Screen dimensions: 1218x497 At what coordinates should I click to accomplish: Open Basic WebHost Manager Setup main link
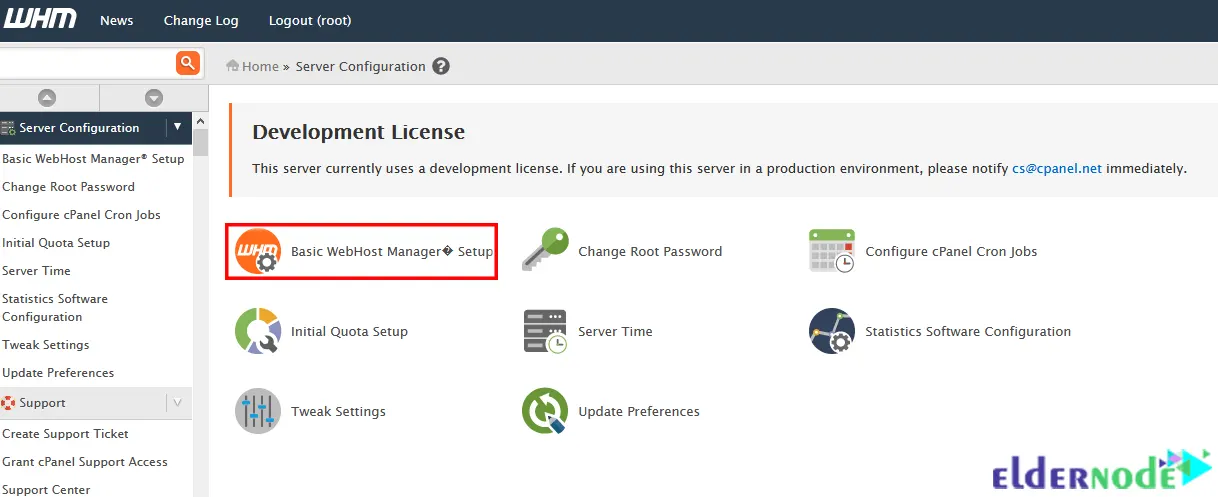pyautogui.click(x=392, y=251)
